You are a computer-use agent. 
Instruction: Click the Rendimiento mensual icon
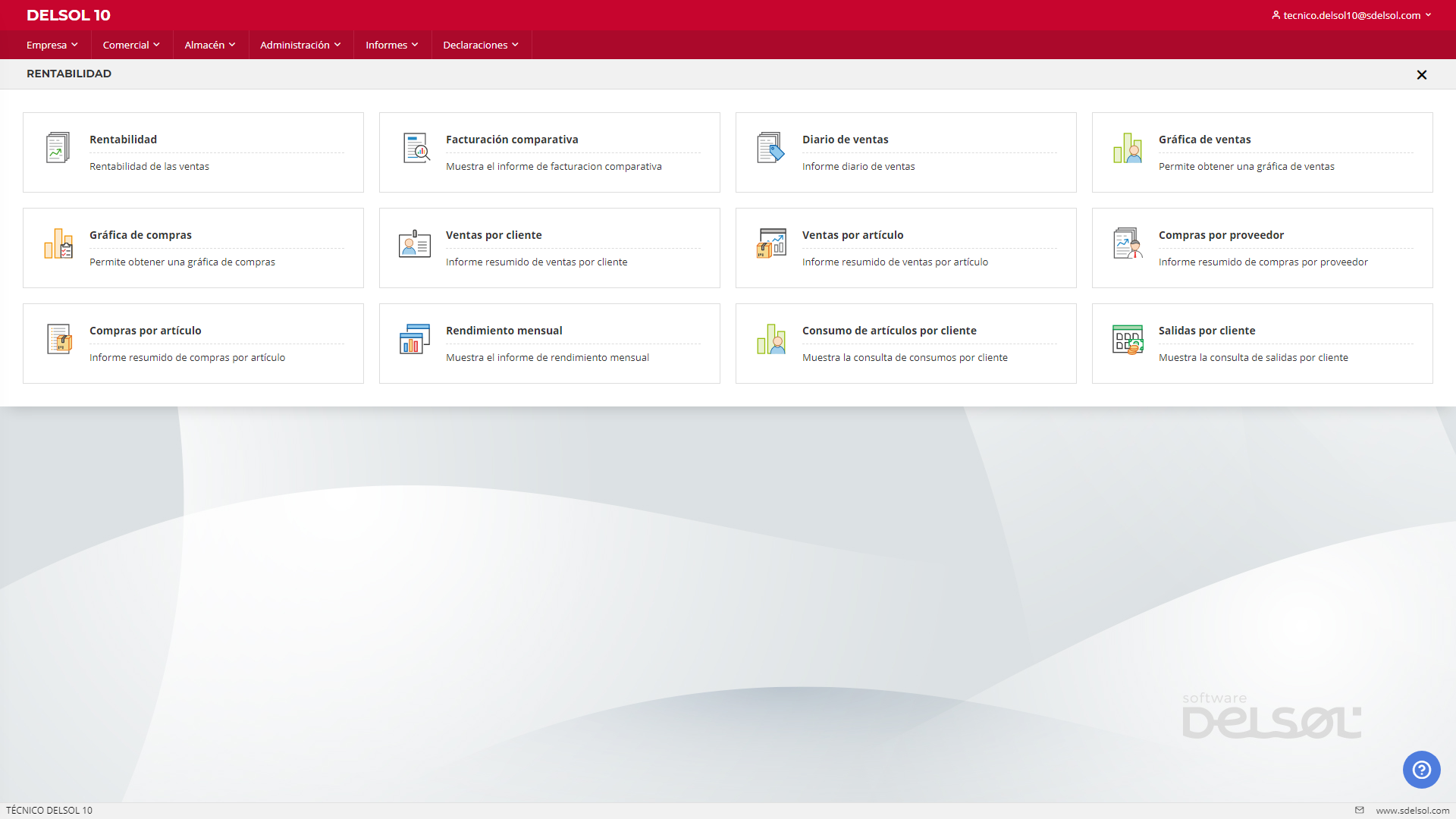tap(414, 339)
